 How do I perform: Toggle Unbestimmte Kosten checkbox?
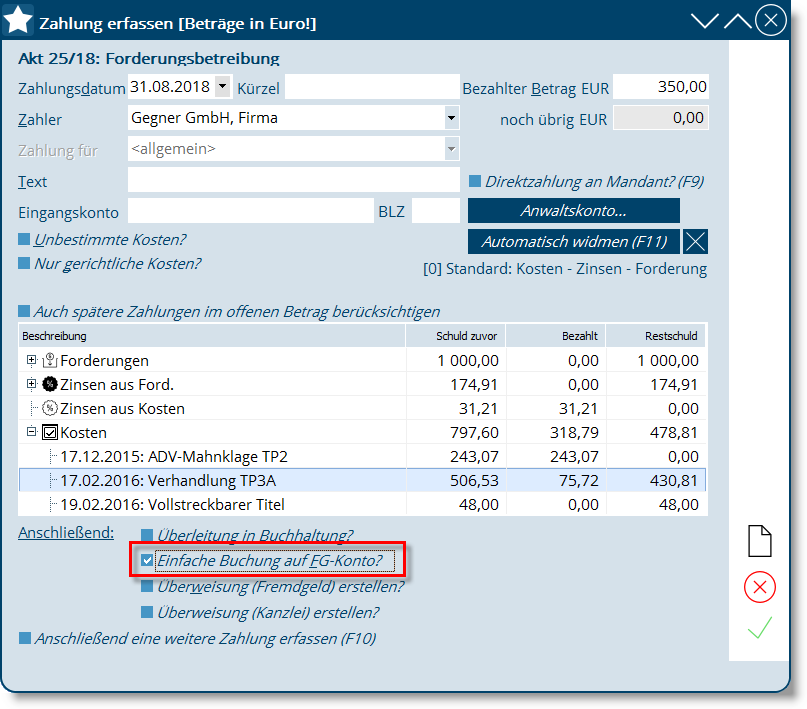pyautogui.click(x=25, y=240)
